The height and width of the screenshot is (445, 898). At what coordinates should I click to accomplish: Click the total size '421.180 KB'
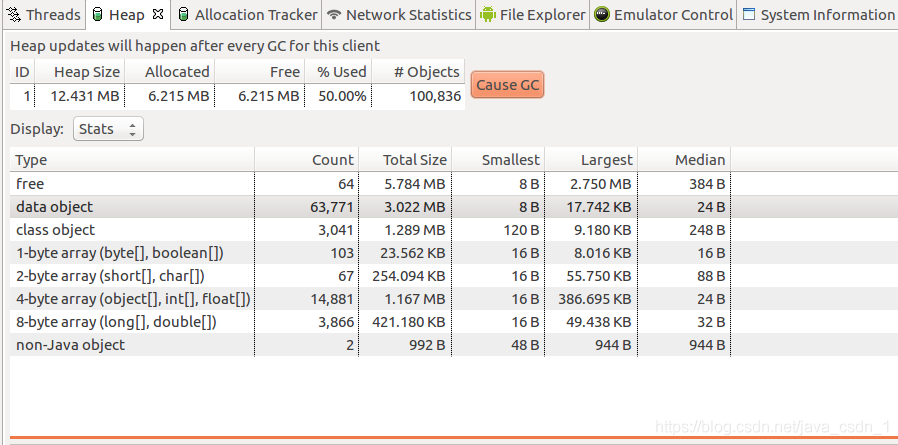click(x=408, y=322)
